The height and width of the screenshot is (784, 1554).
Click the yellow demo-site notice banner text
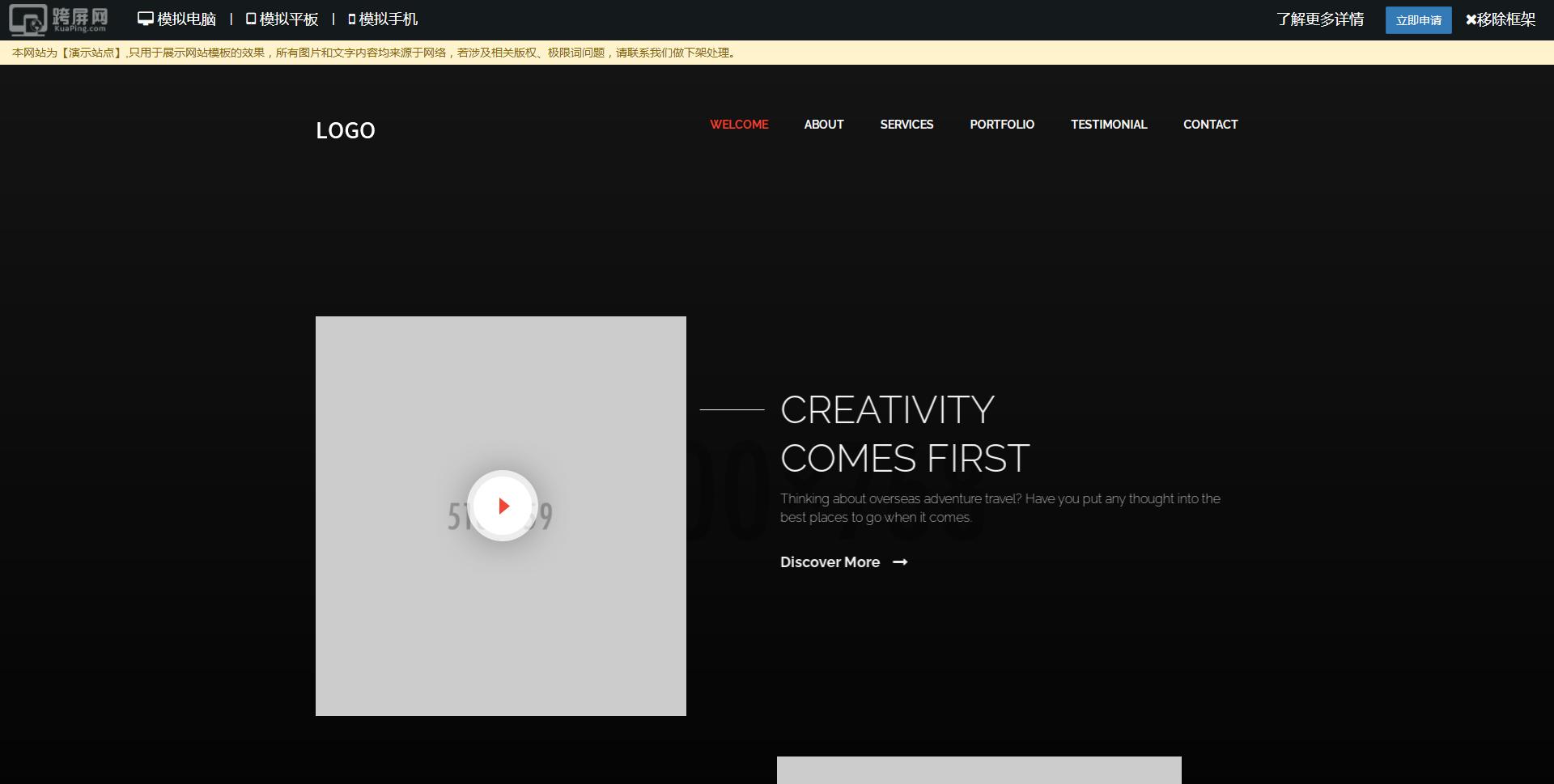(x=374, y=53)
